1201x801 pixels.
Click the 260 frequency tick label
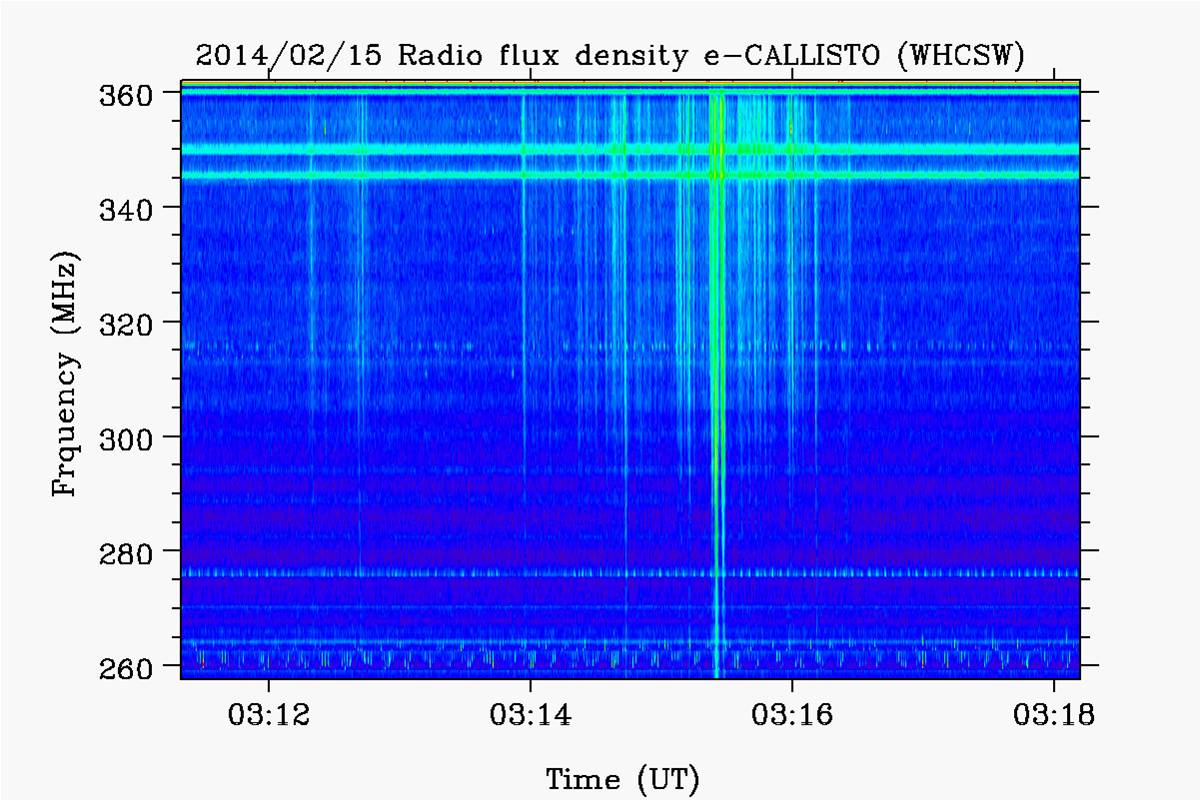[x=125, y=666]
